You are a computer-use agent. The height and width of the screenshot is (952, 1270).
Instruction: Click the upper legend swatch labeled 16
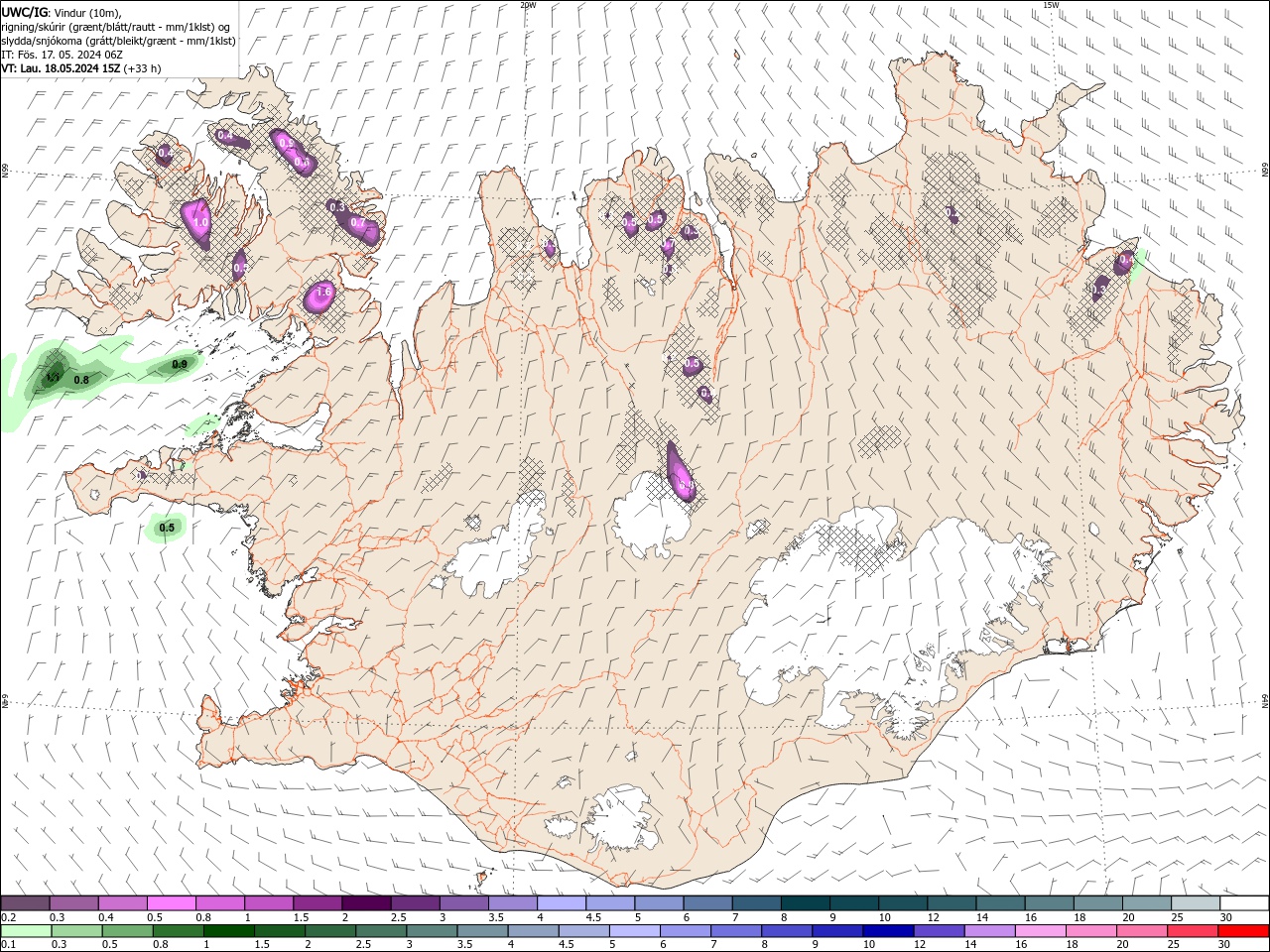1050,902
